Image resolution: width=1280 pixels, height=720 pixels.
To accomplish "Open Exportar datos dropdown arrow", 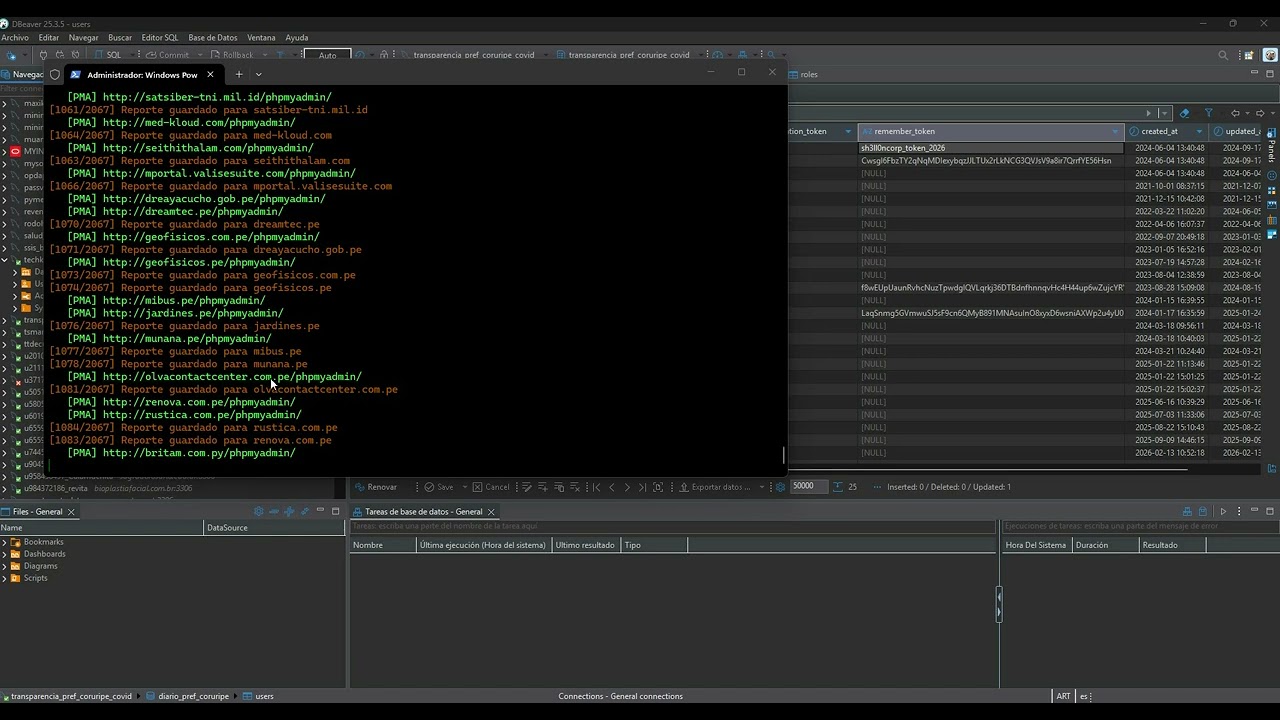I will click(x=761, y=487).
